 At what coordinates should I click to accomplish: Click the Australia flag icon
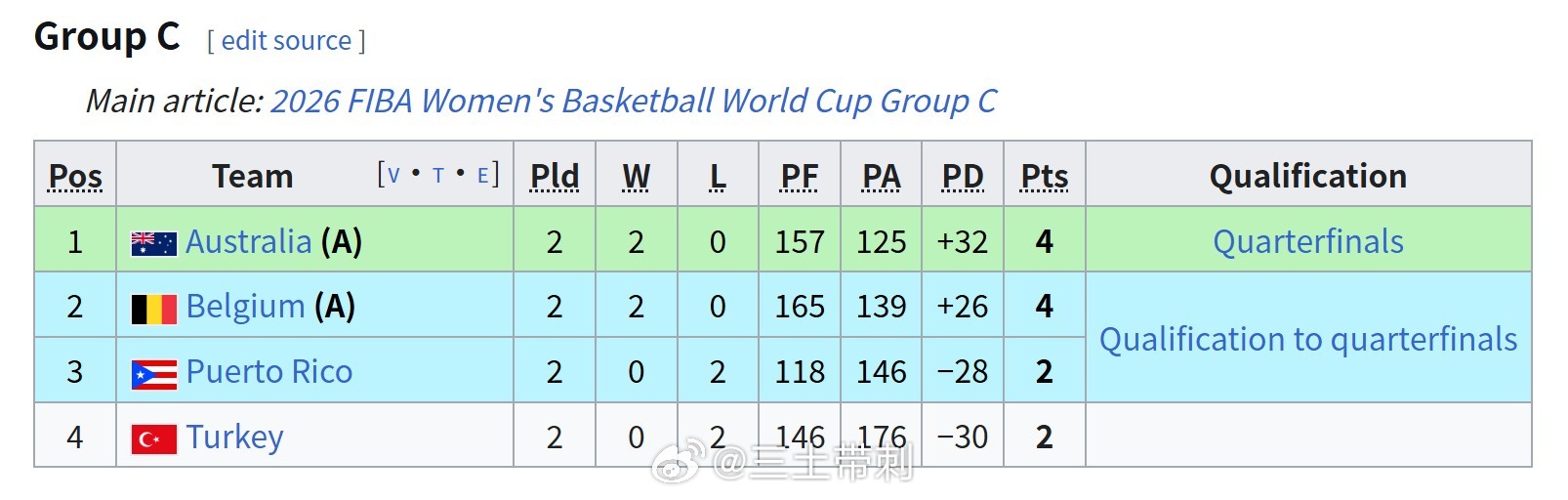tap(153, 243)
